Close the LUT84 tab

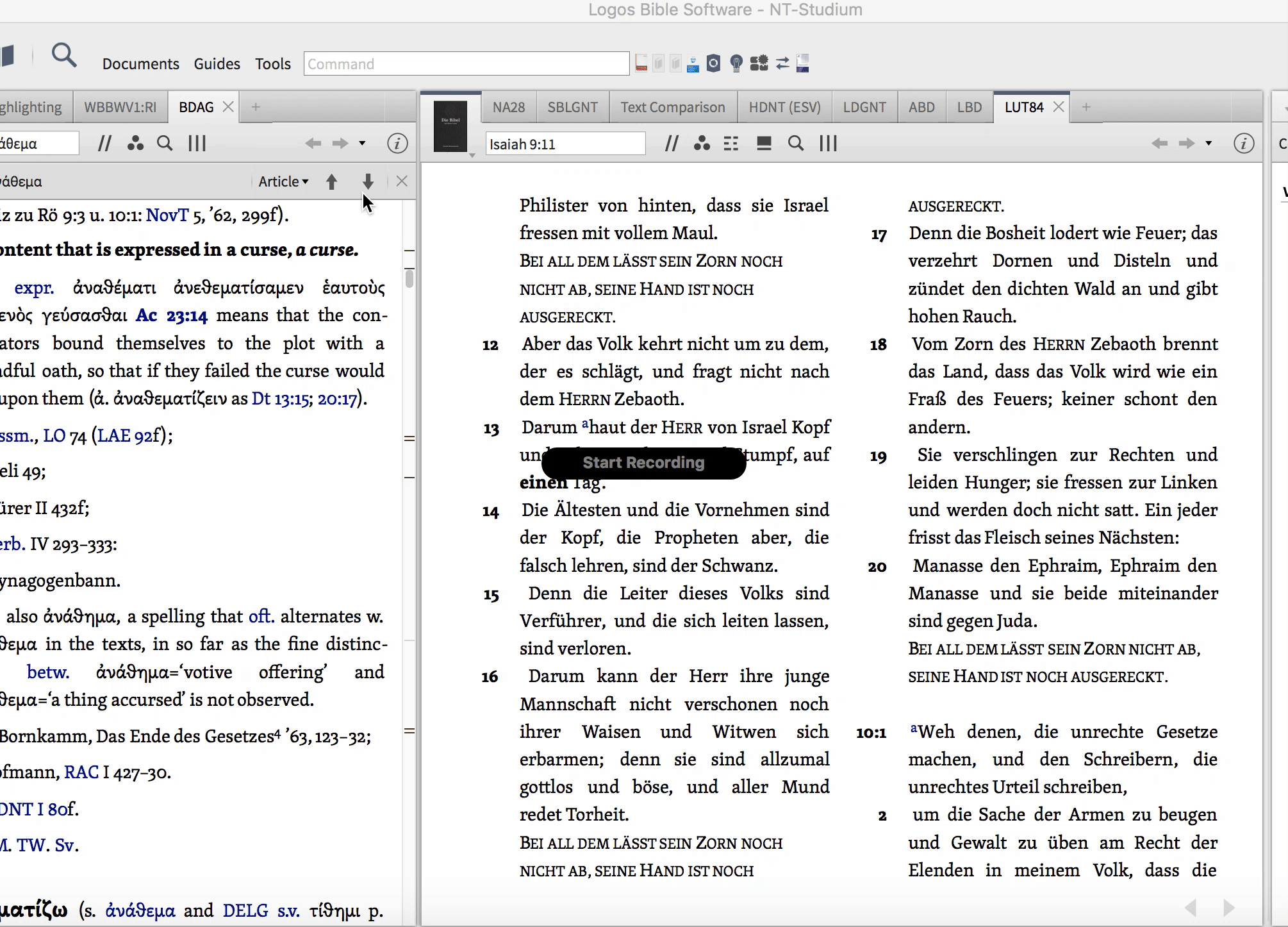click(x=1059, y=107)
